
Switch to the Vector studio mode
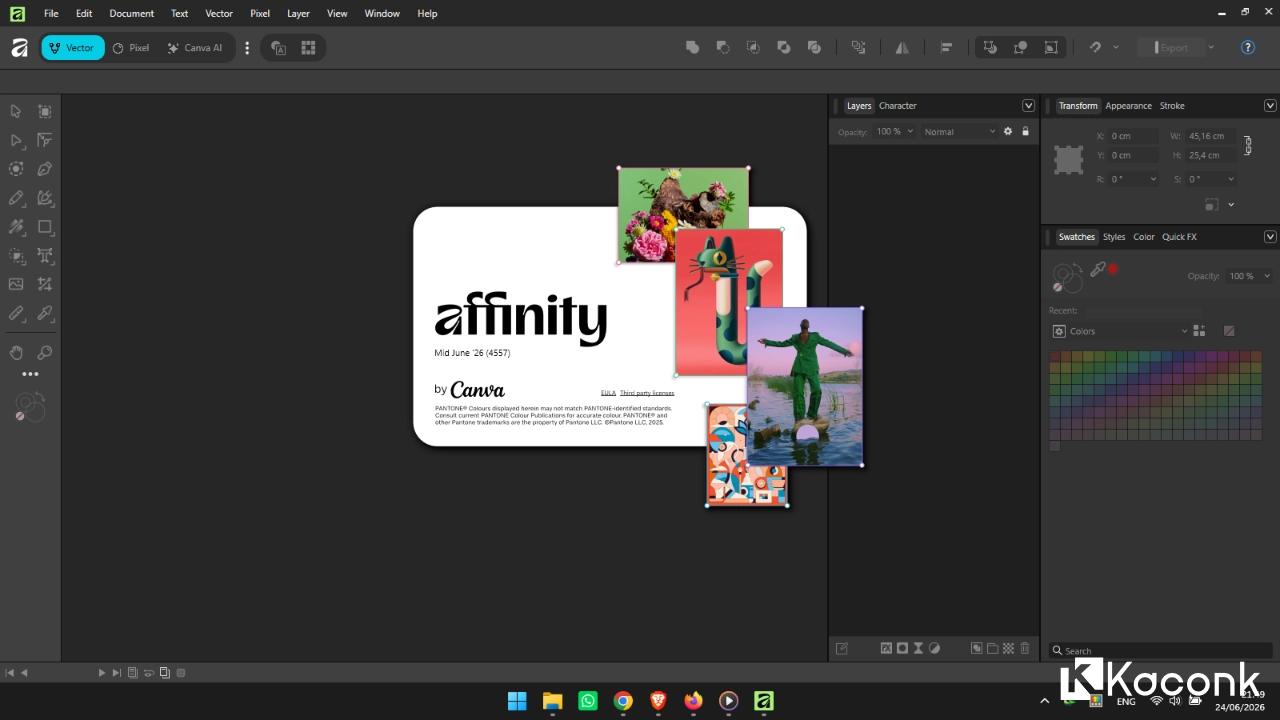click(73, 48)
